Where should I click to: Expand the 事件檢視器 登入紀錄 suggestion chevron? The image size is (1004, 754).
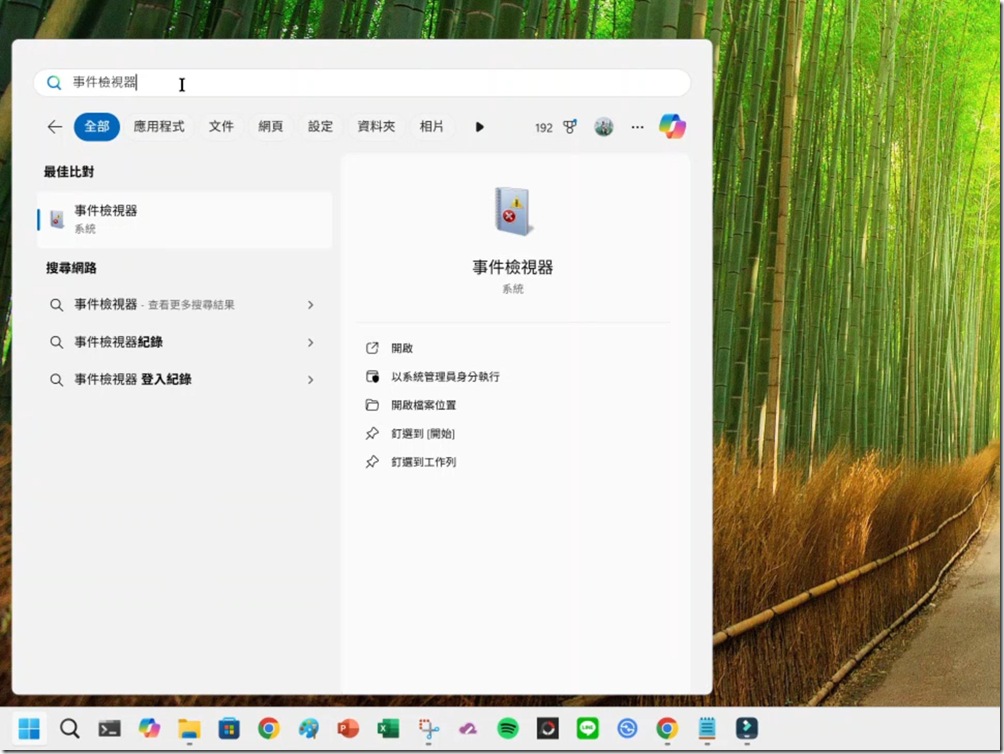[310, 380]
